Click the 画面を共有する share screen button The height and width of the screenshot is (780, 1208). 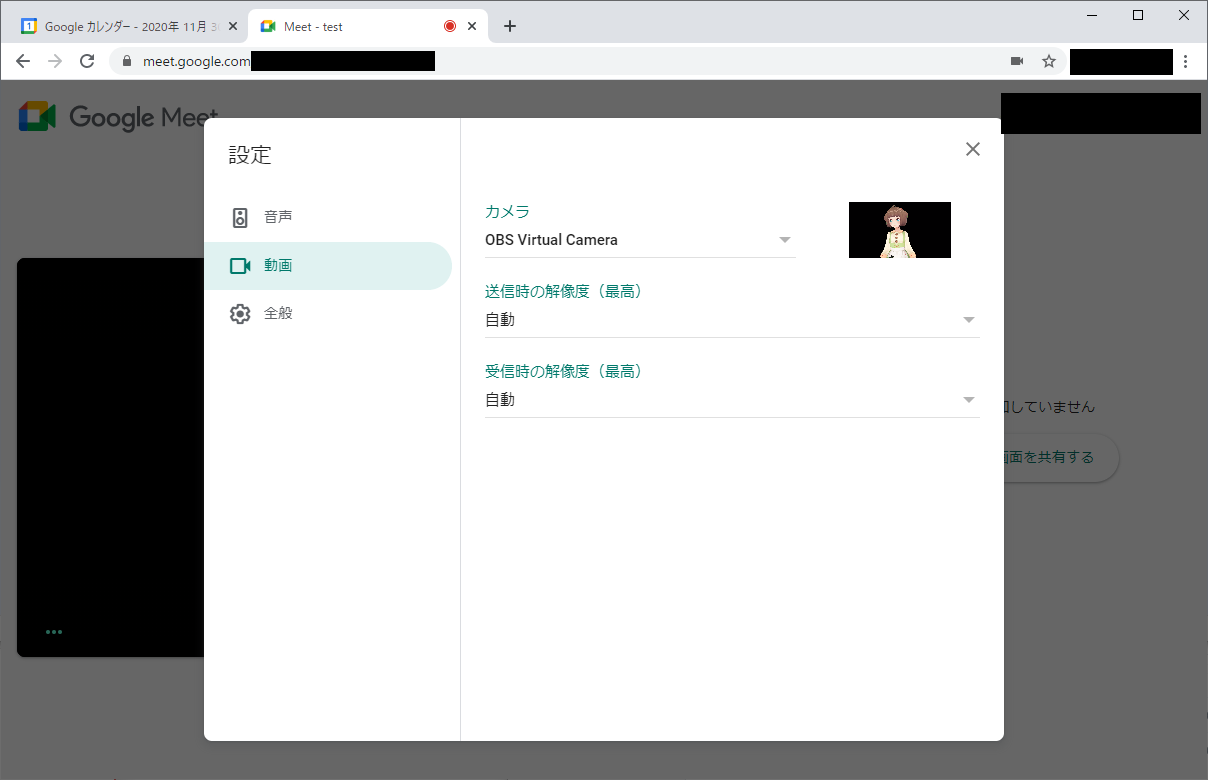tap(1060, 457)
